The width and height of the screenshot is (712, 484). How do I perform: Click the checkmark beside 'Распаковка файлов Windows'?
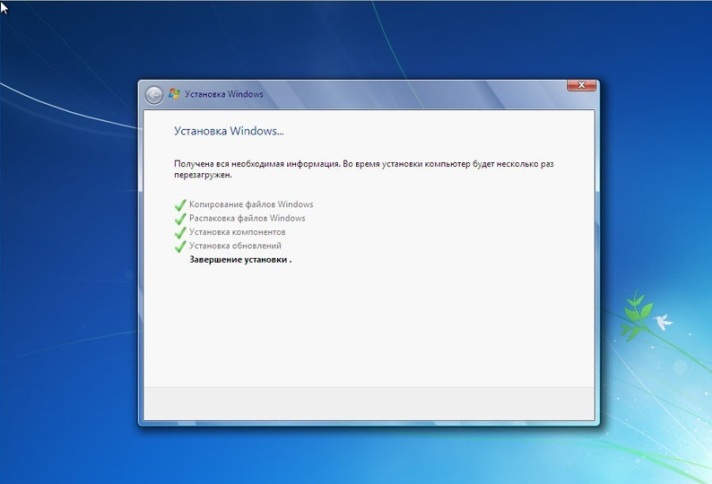tap(180, 218)
